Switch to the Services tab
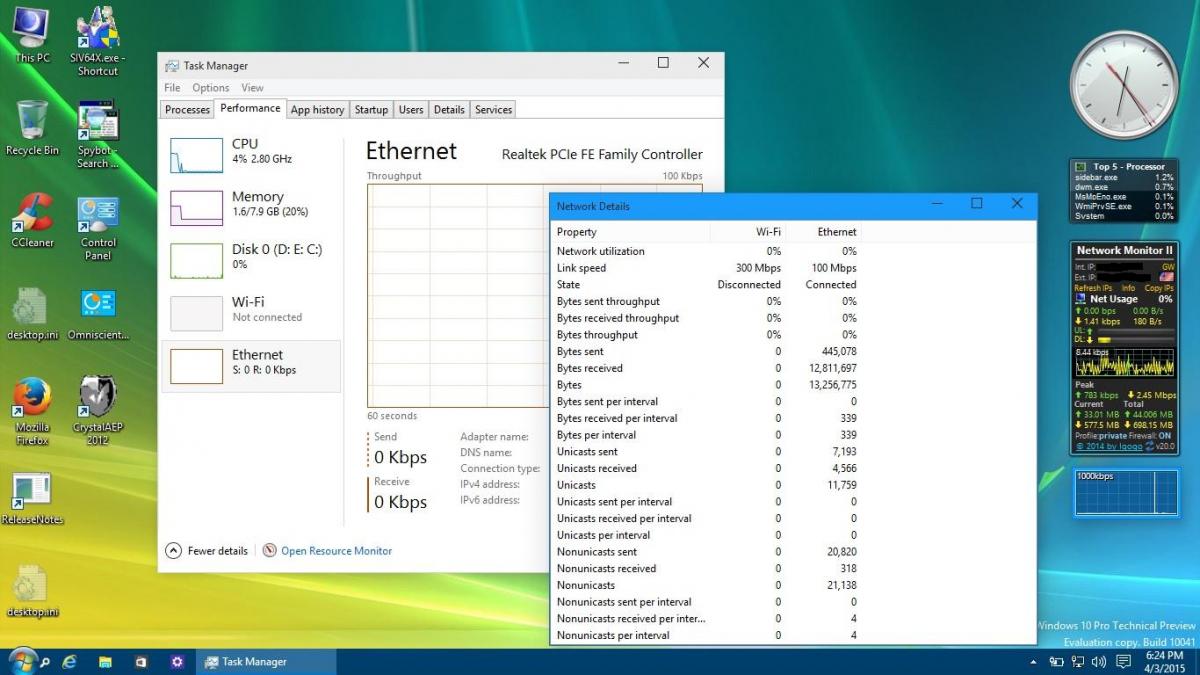 [x=493, y=110]
